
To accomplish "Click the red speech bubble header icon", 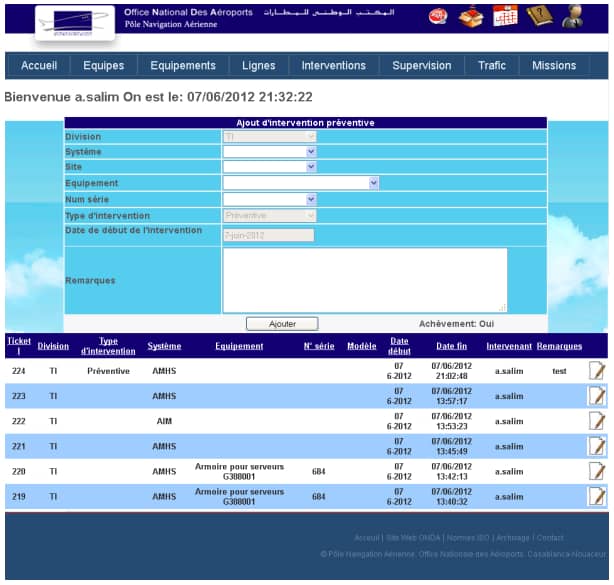I will [438, 17].
